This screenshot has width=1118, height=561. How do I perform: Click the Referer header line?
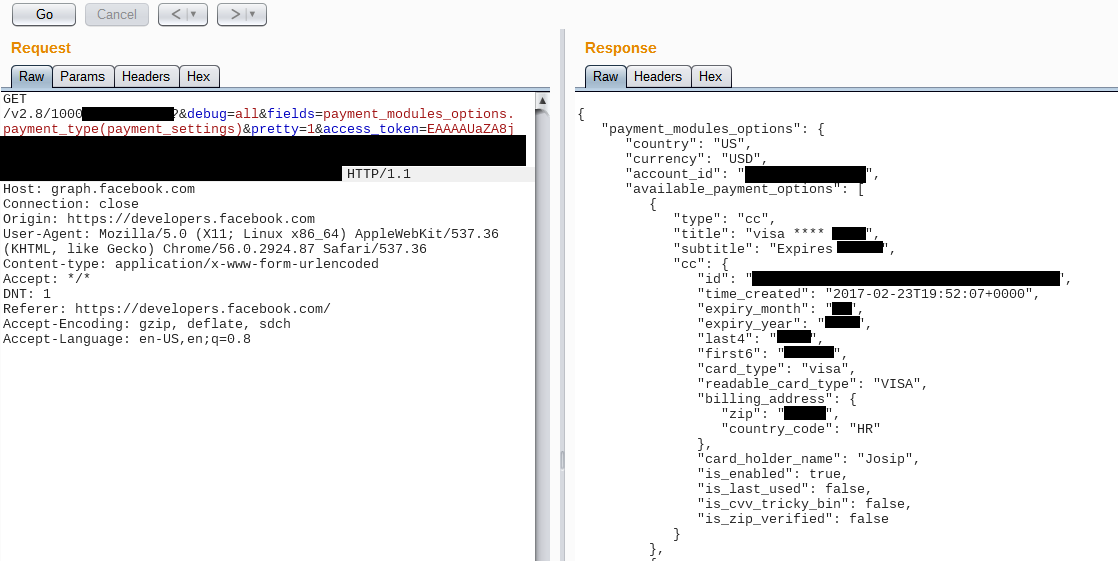click(x=167, y=309)
